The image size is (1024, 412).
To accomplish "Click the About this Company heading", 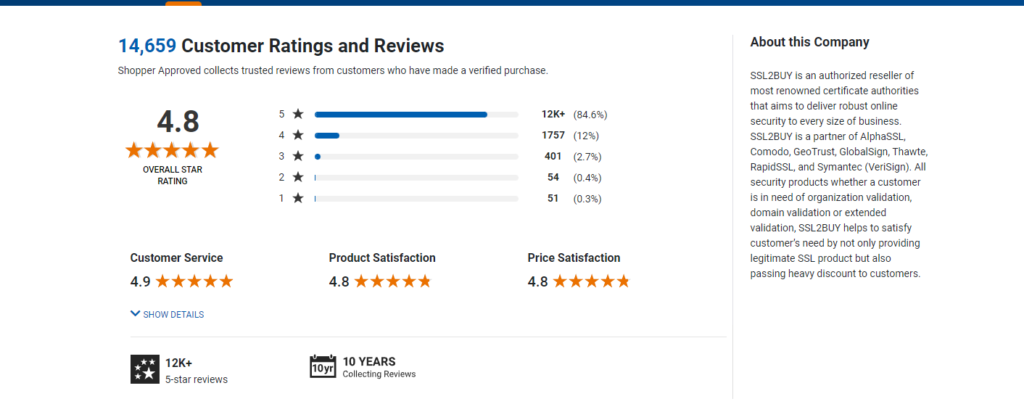I will (x=810, y=42).
